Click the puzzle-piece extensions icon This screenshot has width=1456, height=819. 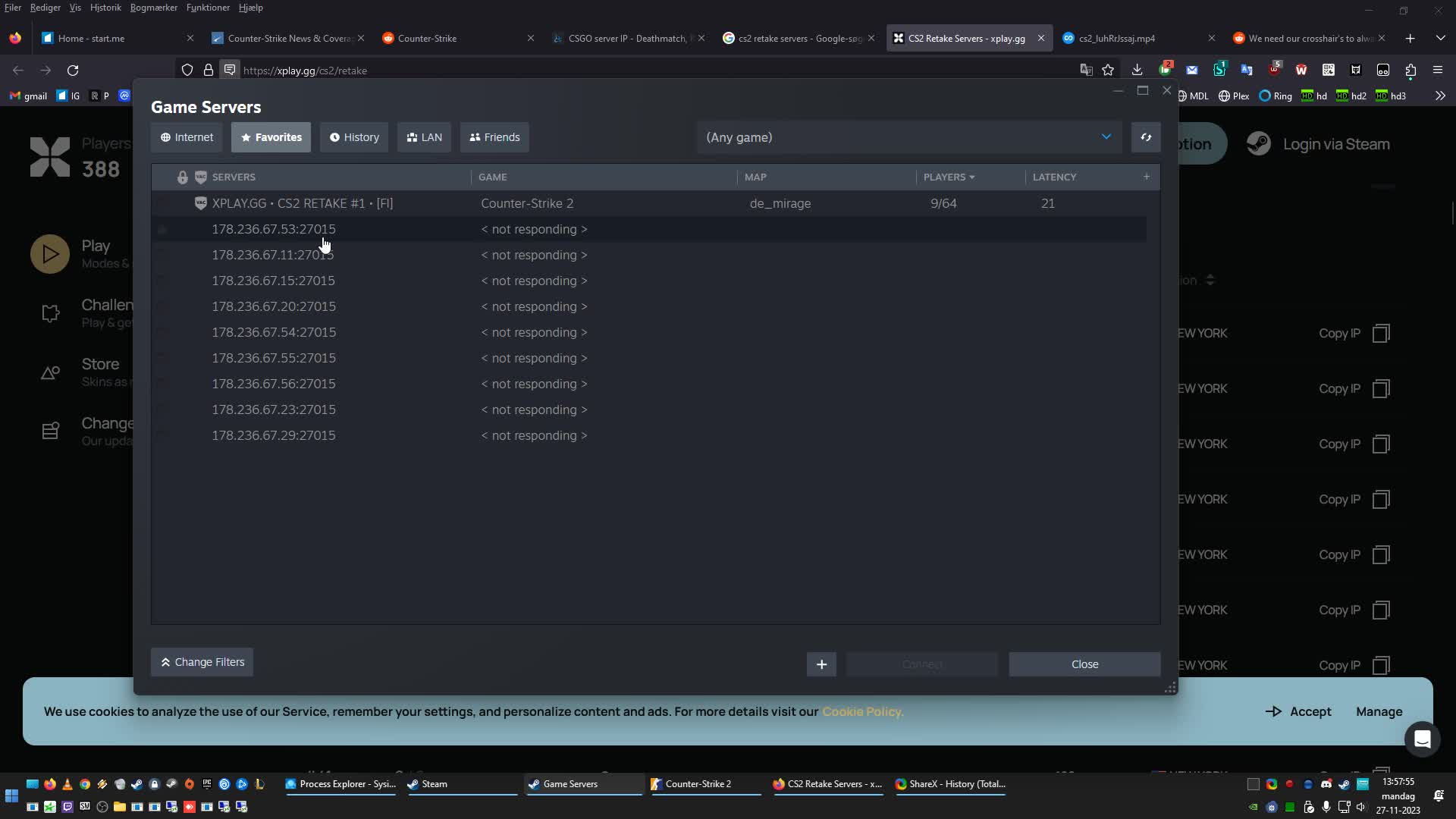(x=1411, y=70)
